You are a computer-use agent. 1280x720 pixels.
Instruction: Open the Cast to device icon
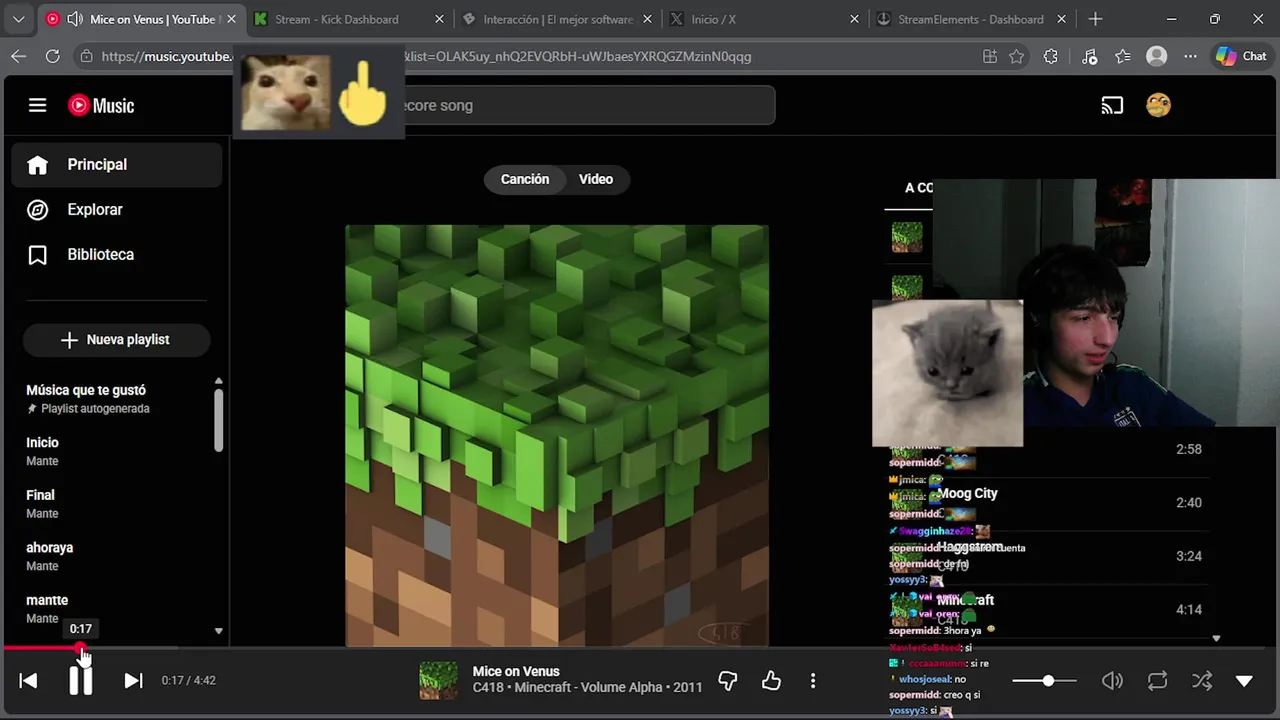click(x=1112, y=105)
